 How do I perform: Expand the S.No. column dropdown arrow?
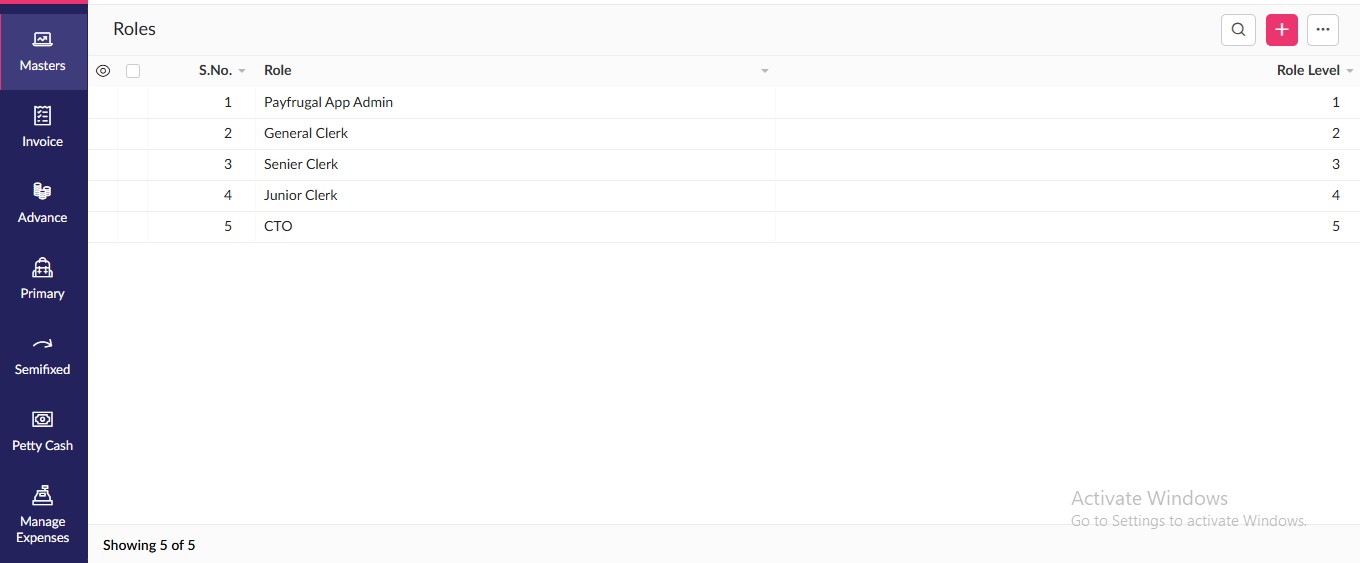click(242, 72)
